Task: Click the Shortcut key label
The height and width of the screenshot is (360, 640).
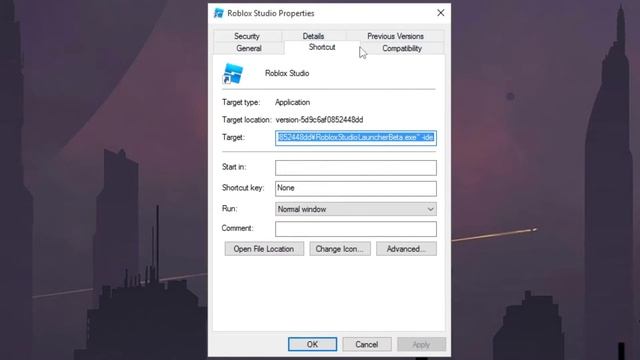Action: 243,188
